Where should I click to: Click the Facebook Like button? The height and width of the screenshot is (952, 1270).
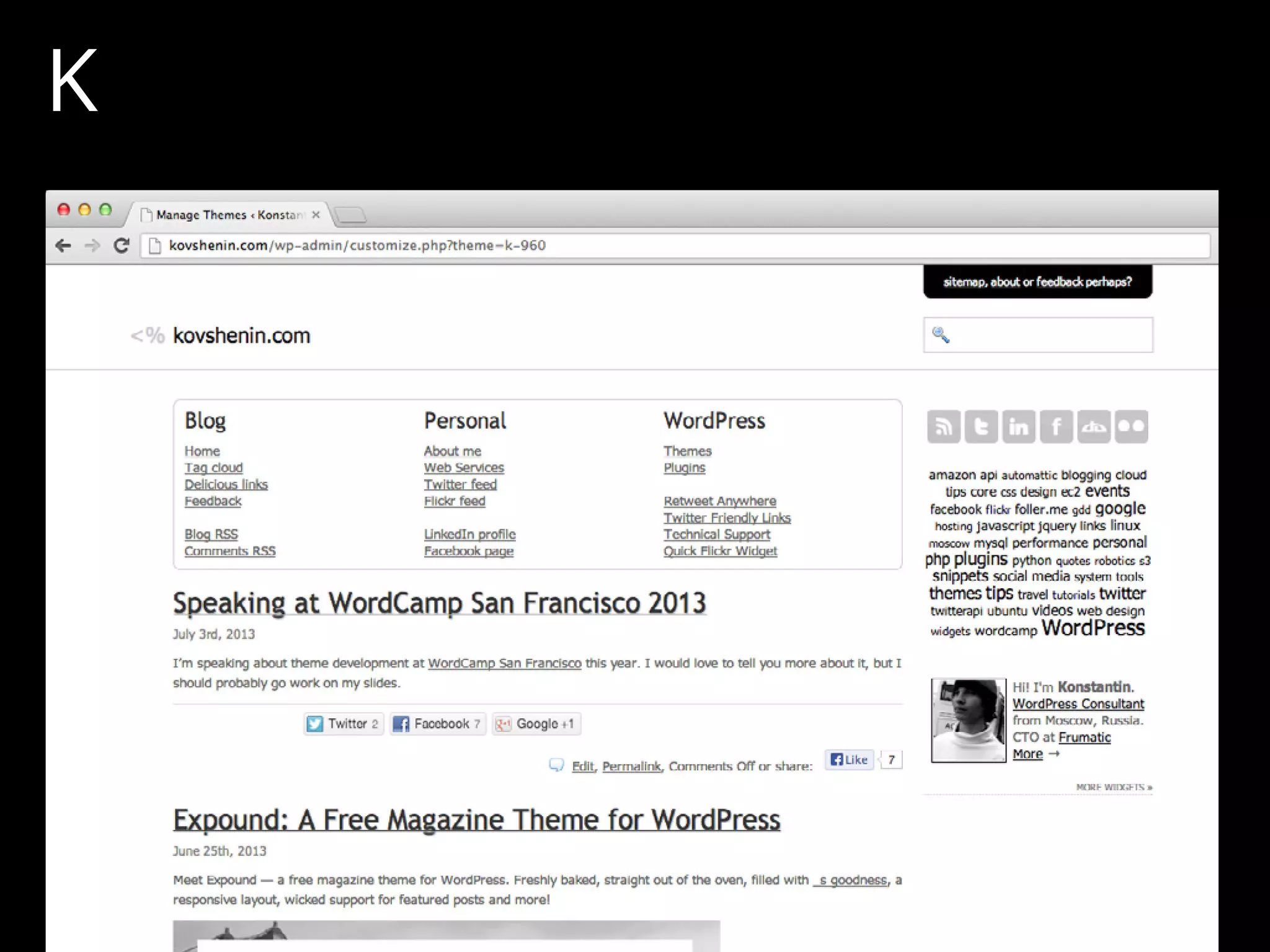tap(849, 759)
